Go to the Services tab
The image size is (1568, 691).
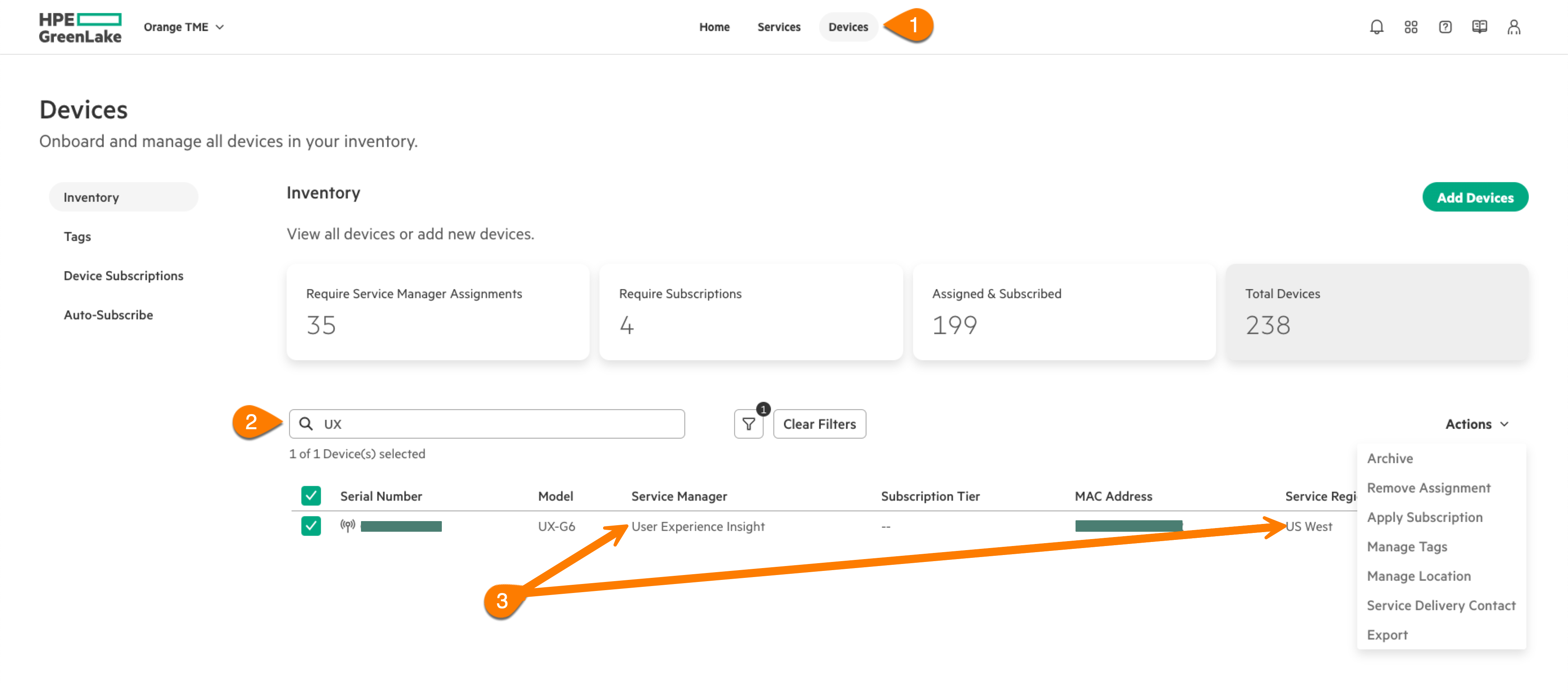(x=779, y=27)
